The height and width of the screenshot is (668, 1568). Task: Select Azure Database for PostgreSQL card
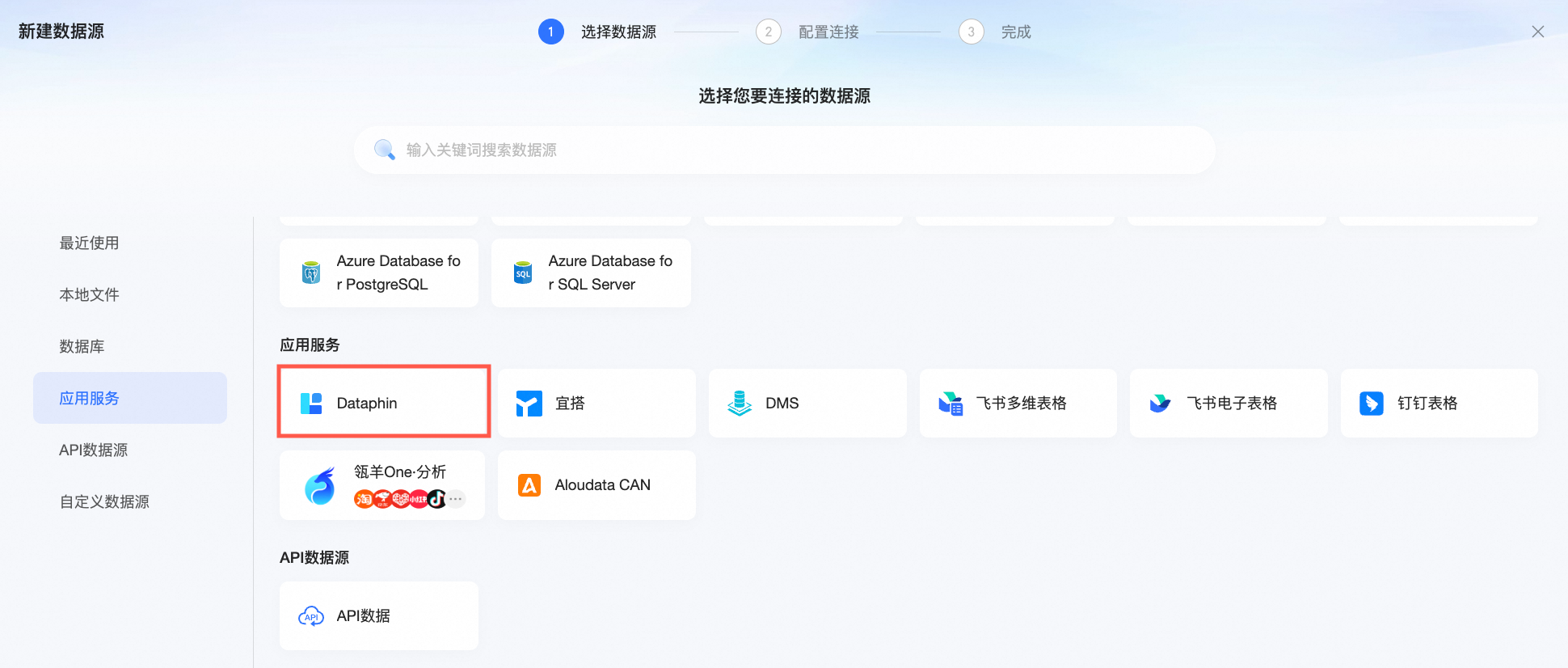379,273
